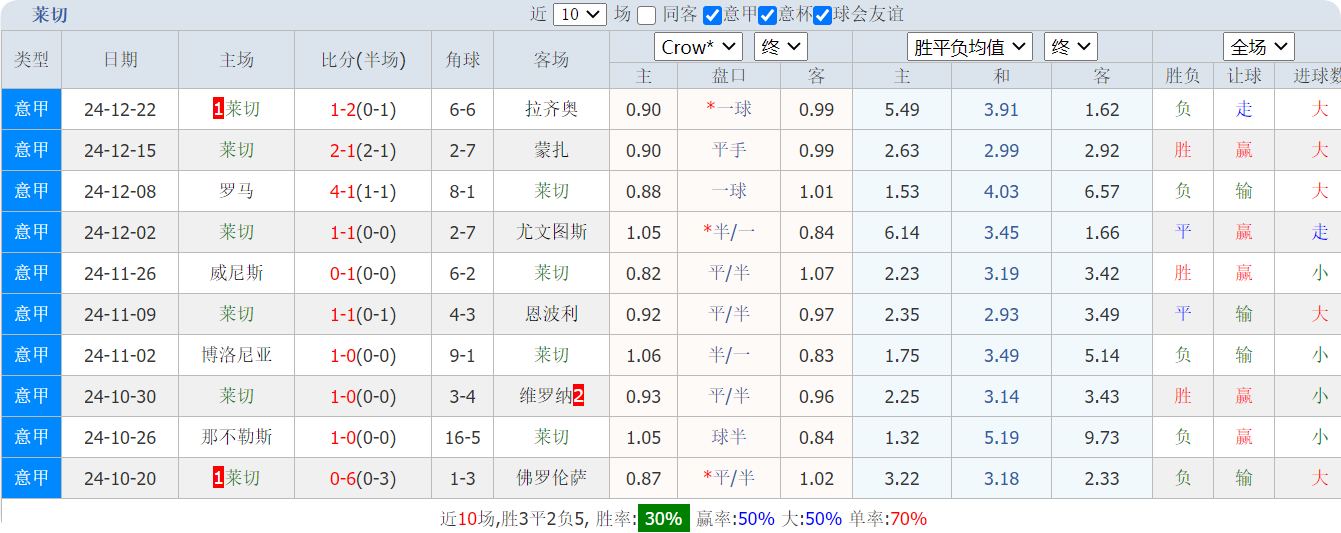This screenshot has width=1341, height=533.
Task: Open the 4-1 score of 罗马 match
Action: [343, 191]
